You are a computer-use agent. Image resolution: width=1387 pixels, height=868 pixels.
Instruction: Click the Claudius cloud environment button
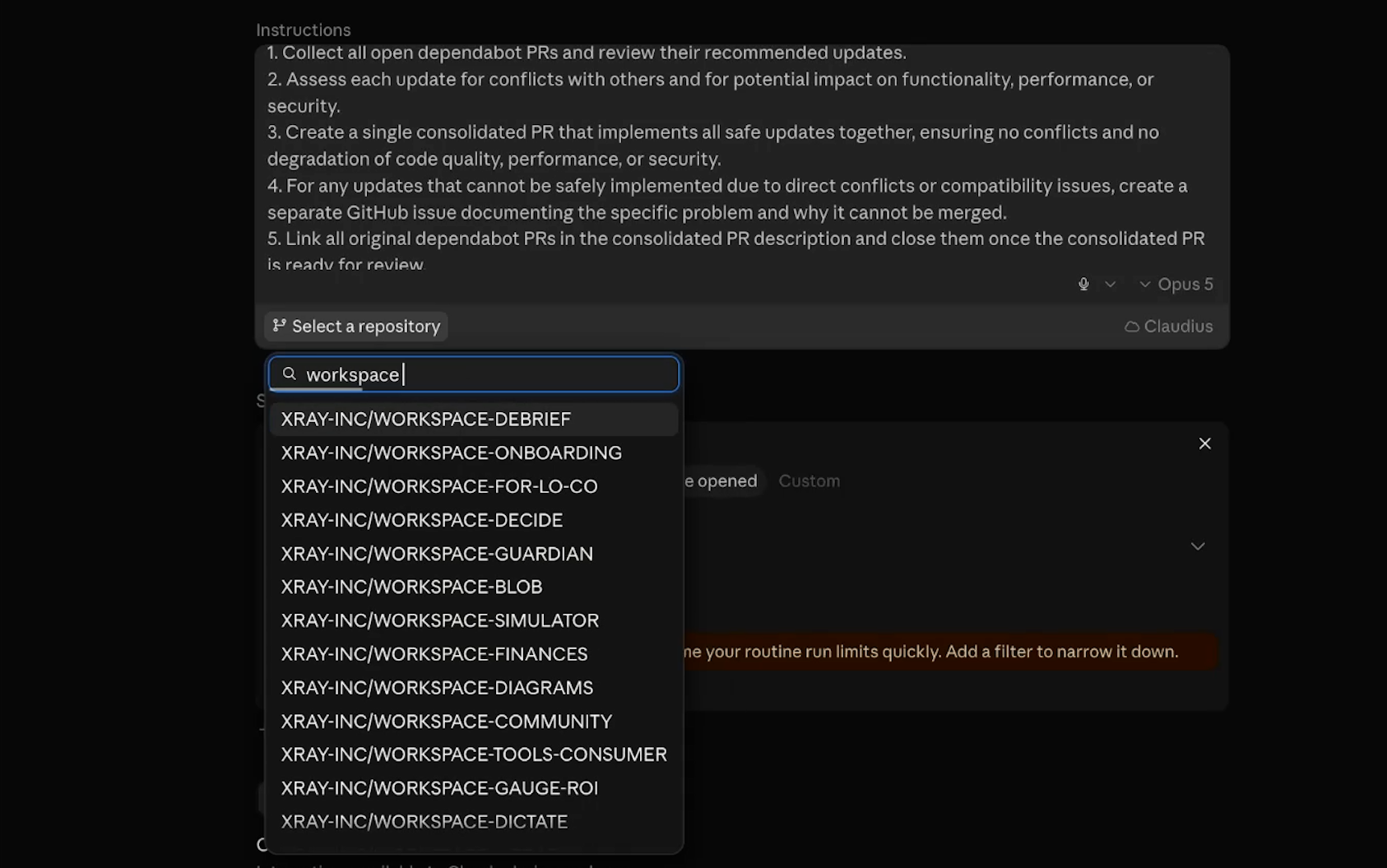point(1168,327)
